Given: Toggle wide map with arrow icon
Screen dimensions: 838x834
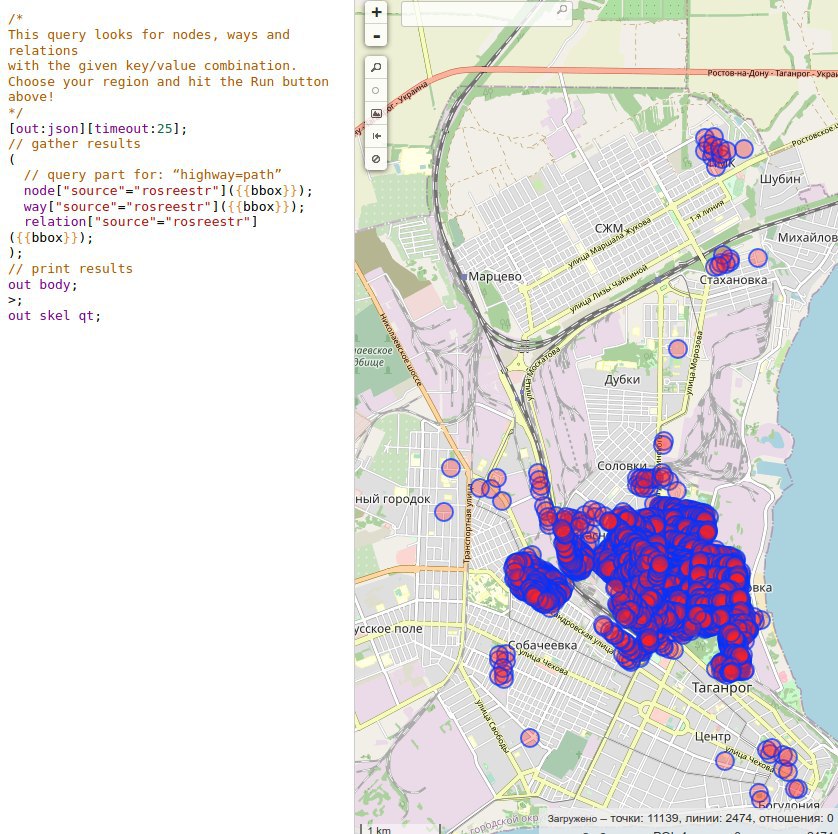Looking at the screenshot, I should [376, 136].
